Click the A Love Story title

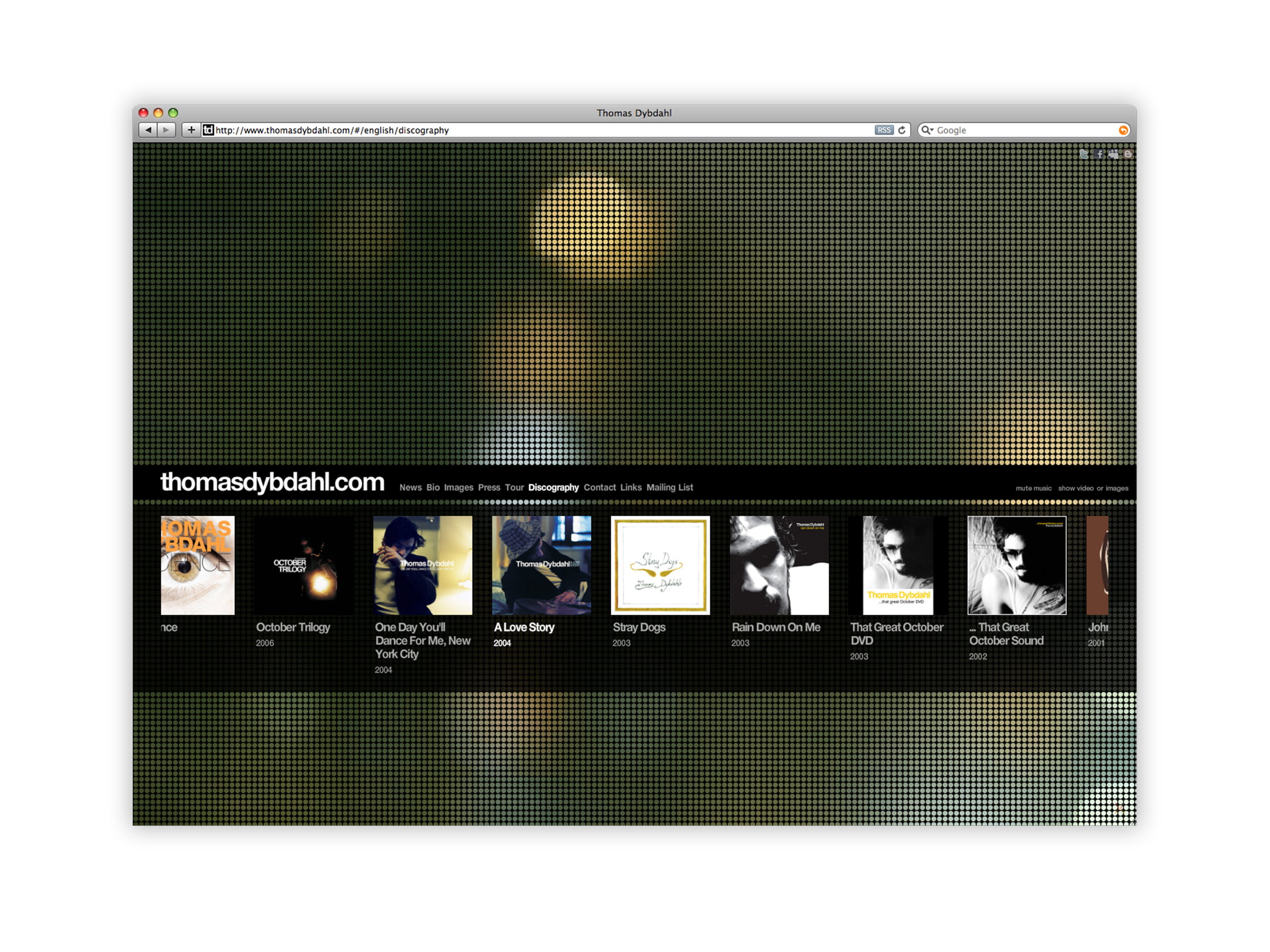(524, 627)
